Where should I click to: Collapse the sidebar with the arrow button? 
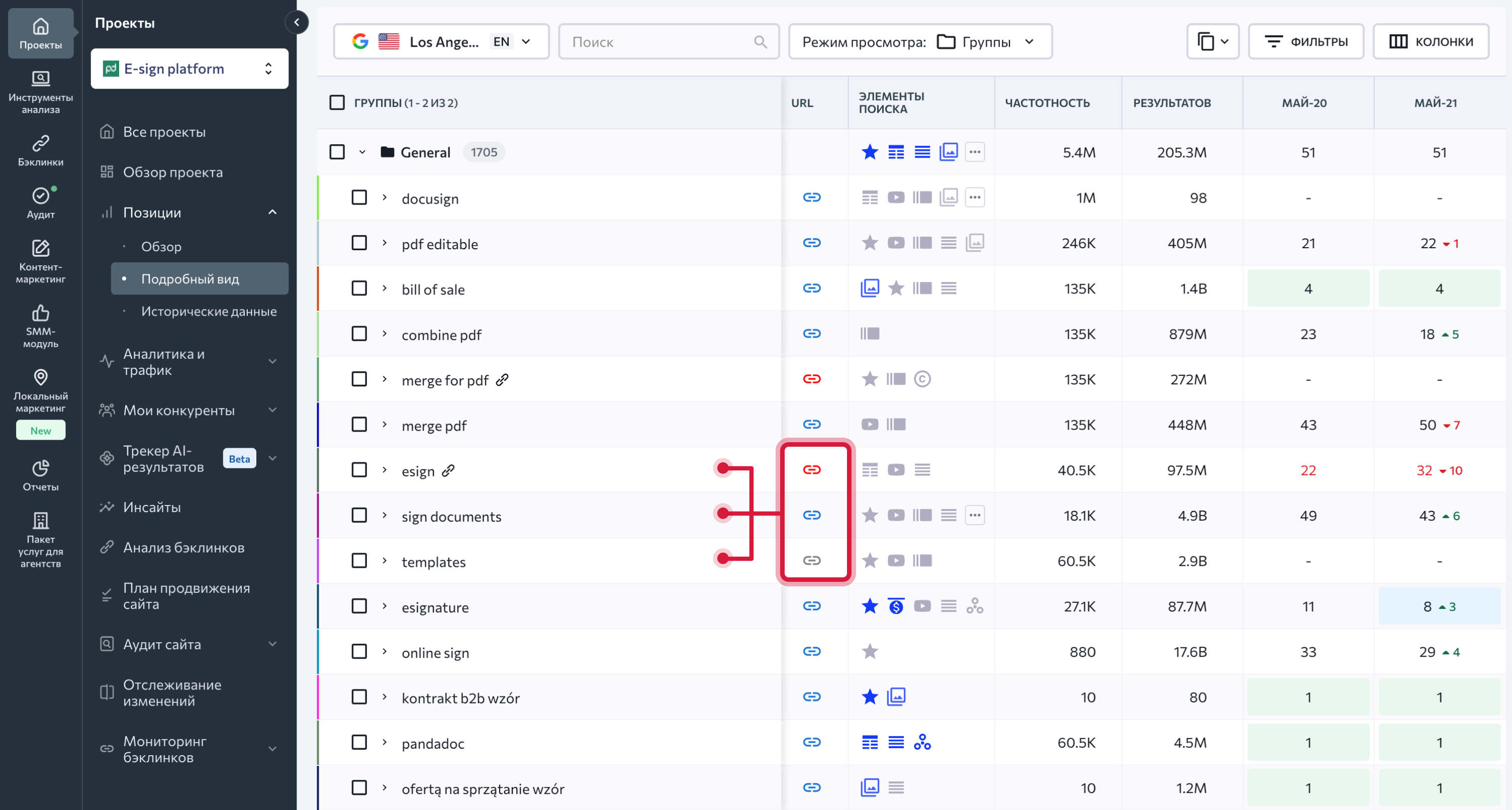297,22
